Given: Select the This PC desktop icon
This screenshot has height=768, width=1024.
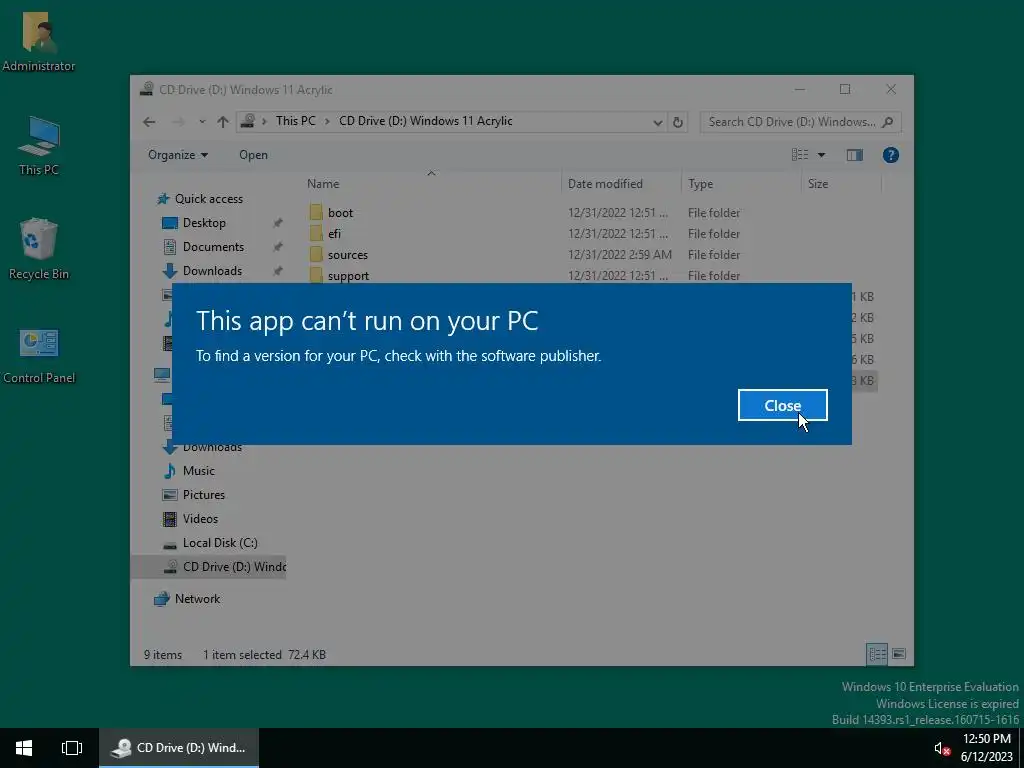Looking at the screenshot, I should 39,146.
